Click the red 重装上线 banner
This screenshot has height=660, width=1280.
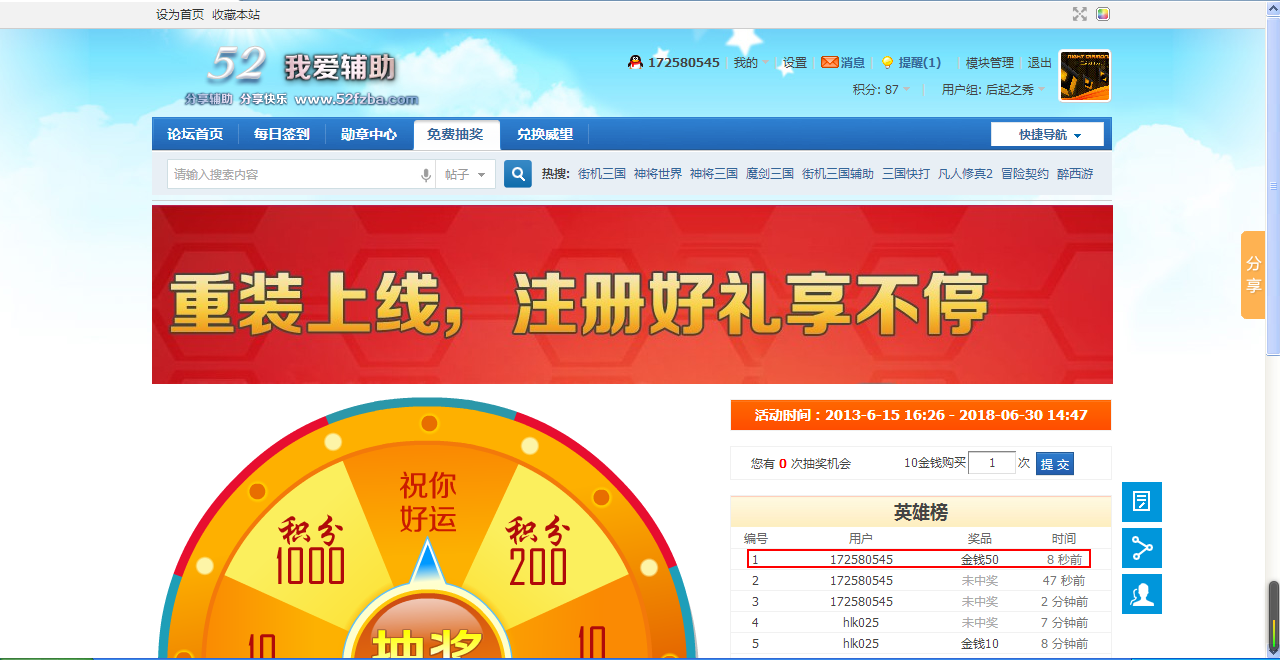click(632, 295)
